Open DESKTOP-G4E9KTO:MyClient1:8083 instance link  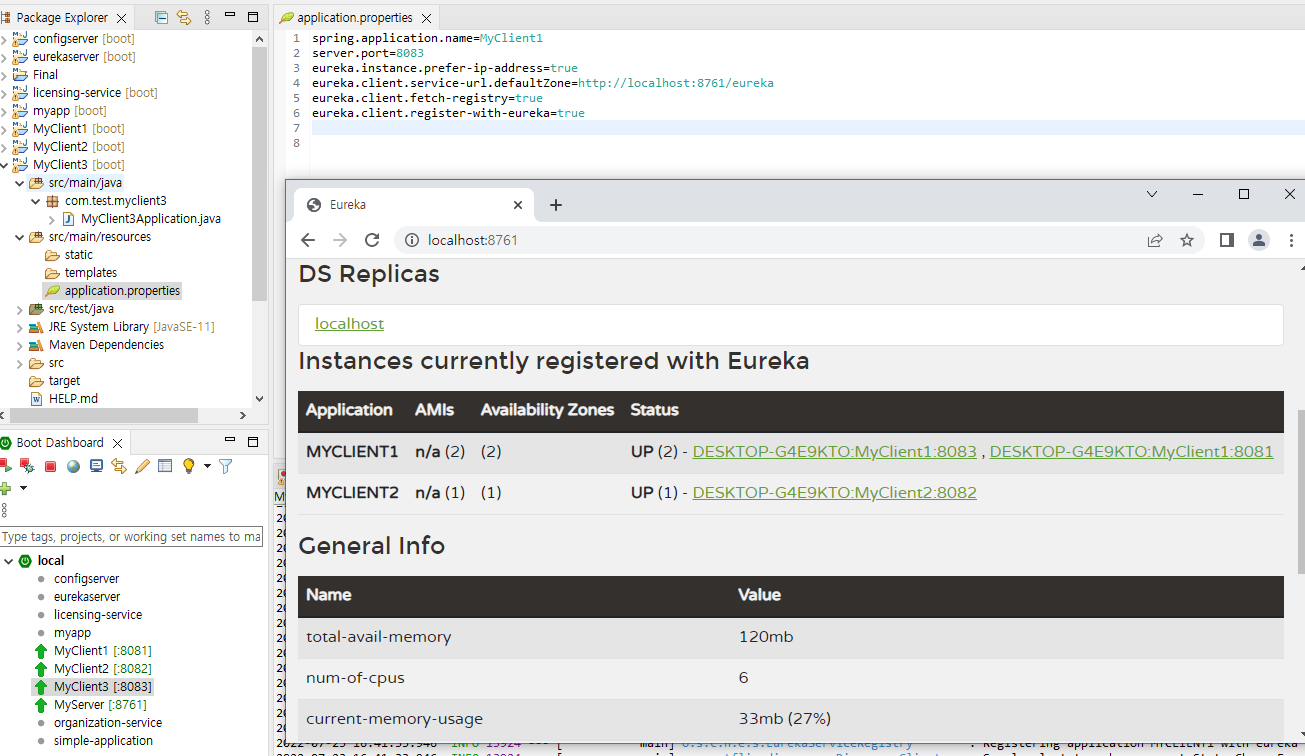[x=834, y=452]
